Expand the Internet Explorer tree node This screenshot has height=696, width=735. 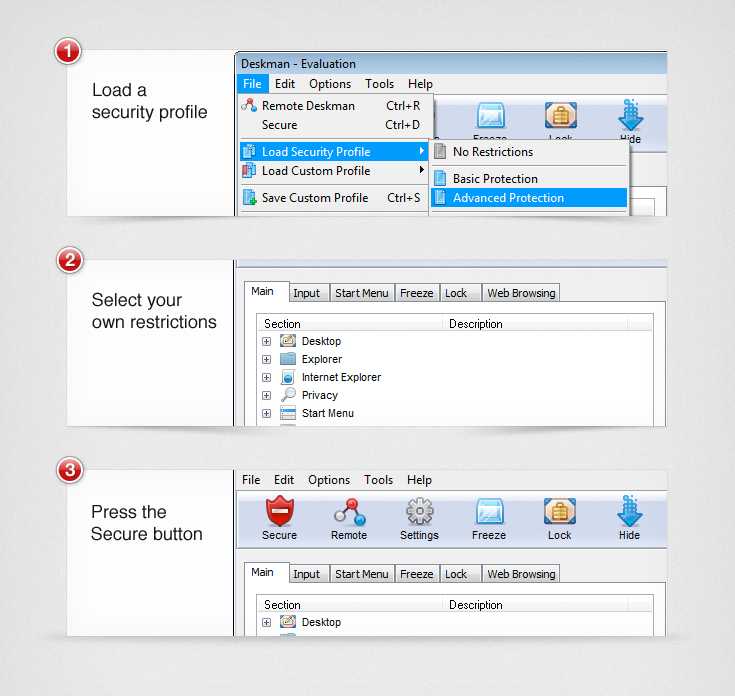point(266,377)
